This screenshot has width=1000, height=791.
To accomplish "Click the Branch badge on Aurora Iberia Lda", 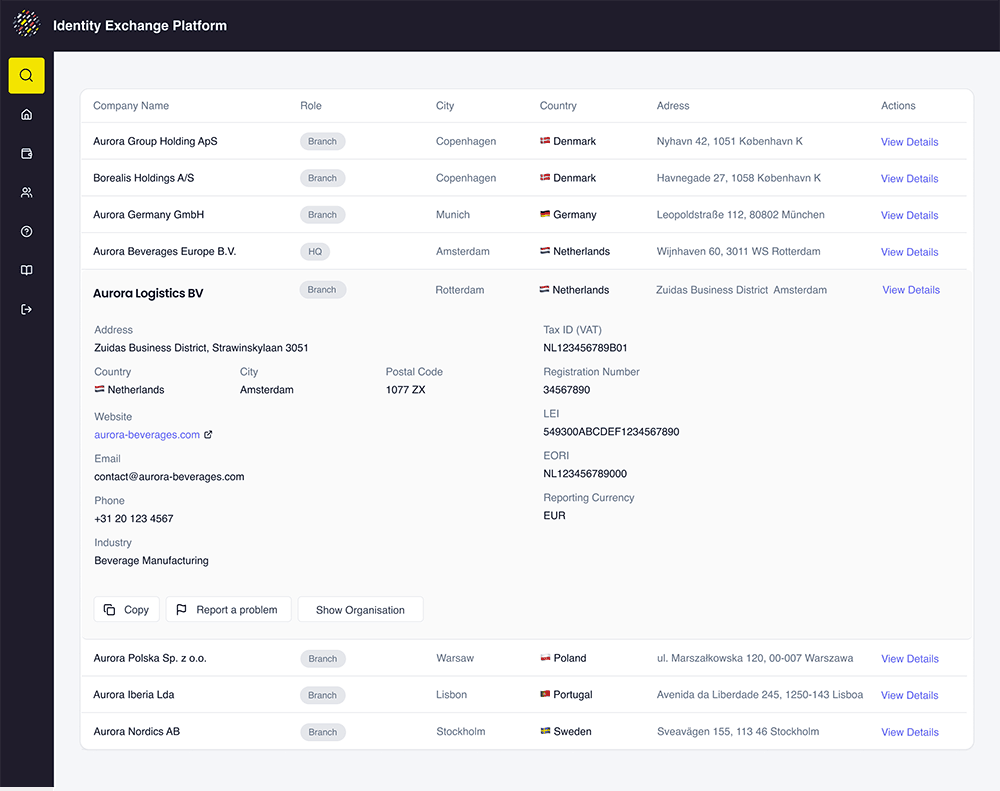I will tap(322, 694).
